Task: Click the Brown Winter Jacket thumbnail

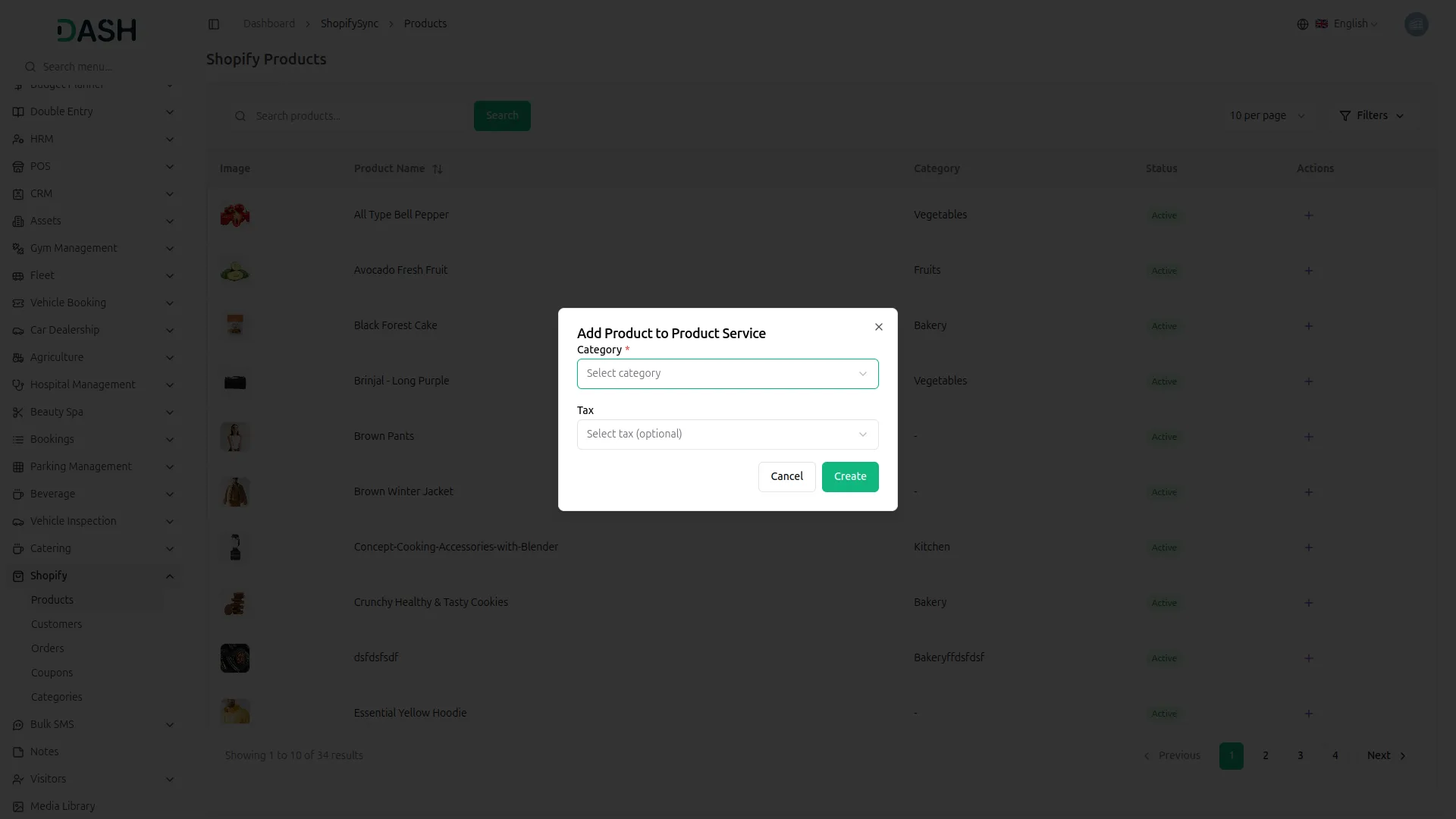Action: tap(235, 492)
